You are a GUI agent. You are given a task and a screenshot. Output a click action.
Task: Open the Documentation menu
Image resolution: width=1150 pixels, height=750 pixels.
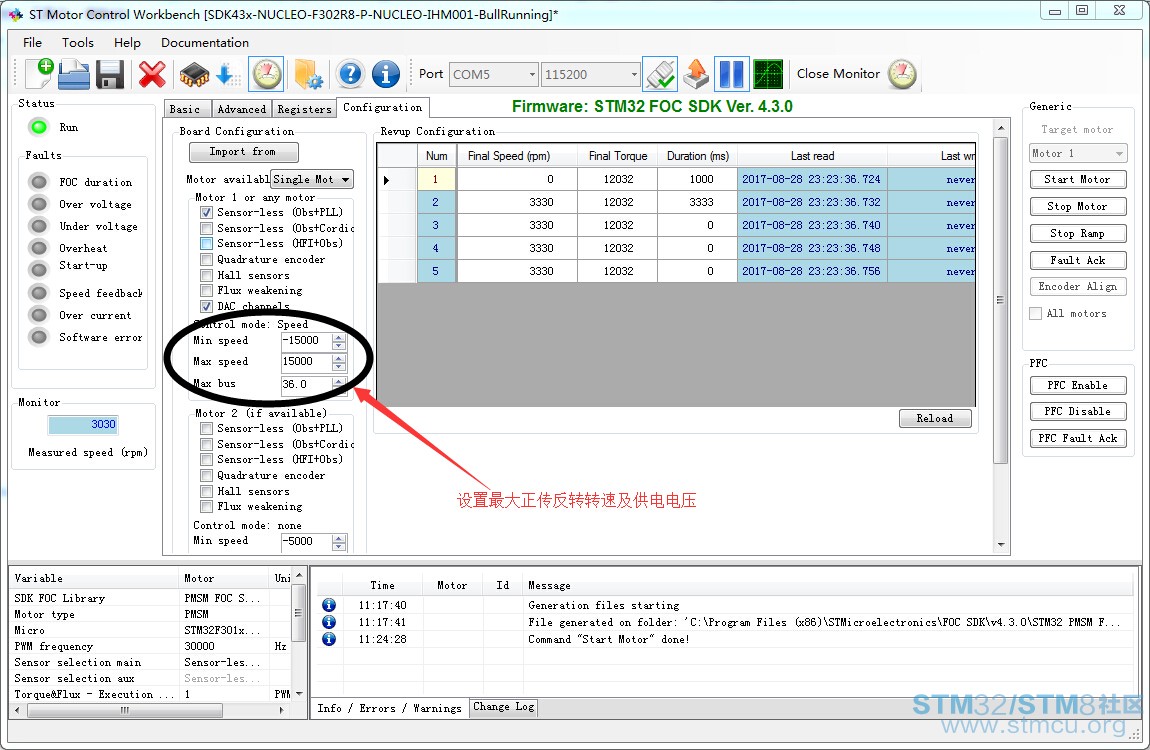tap(205, 43)
